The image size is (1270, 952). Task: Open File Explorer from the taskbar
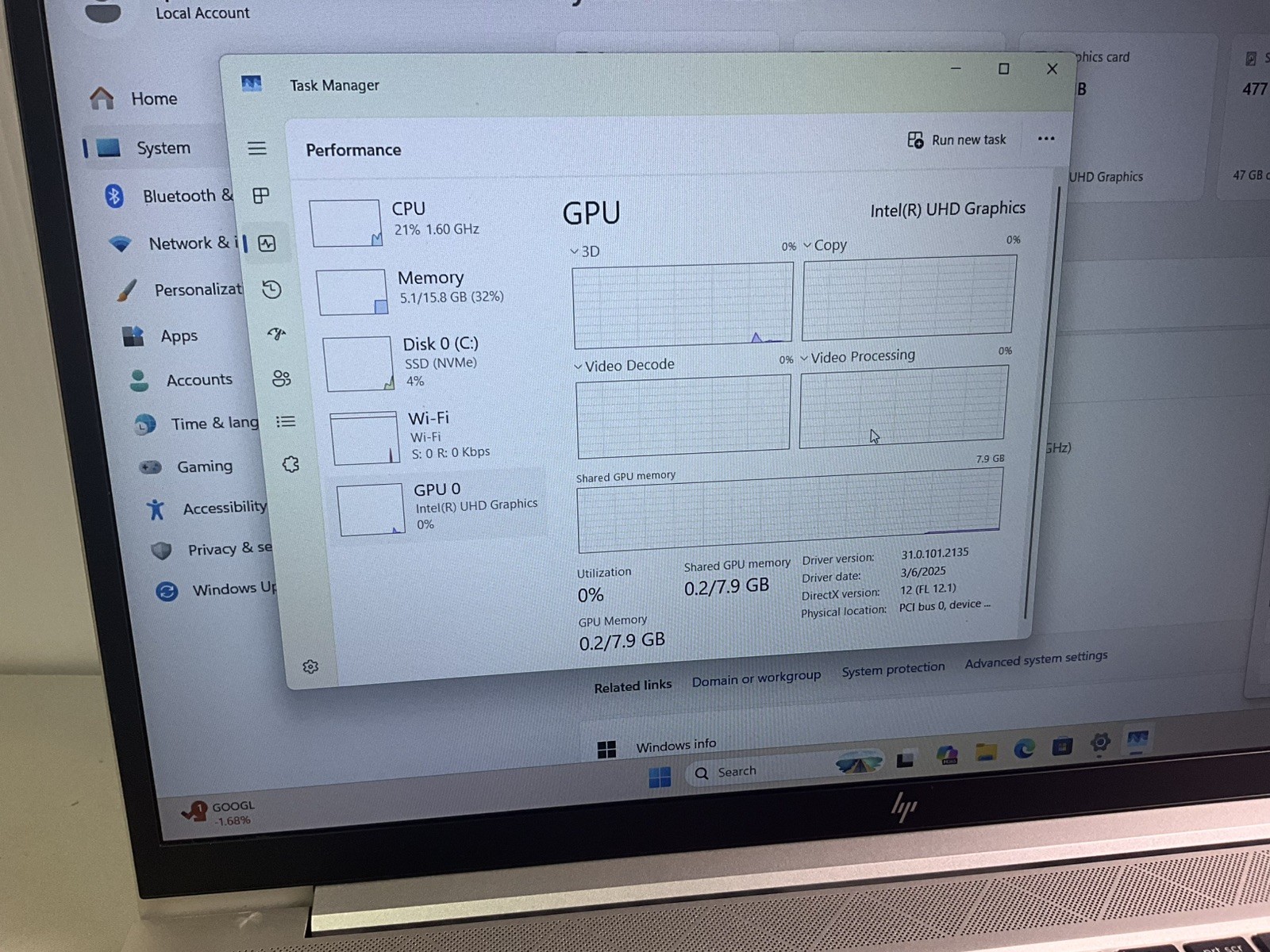click(x=986, y=750)
